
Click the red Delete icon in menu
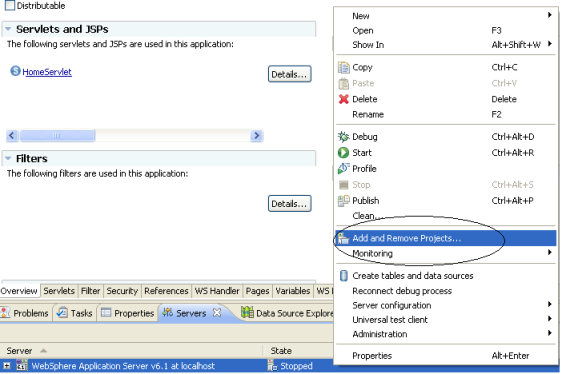click(x=343, y=99)
